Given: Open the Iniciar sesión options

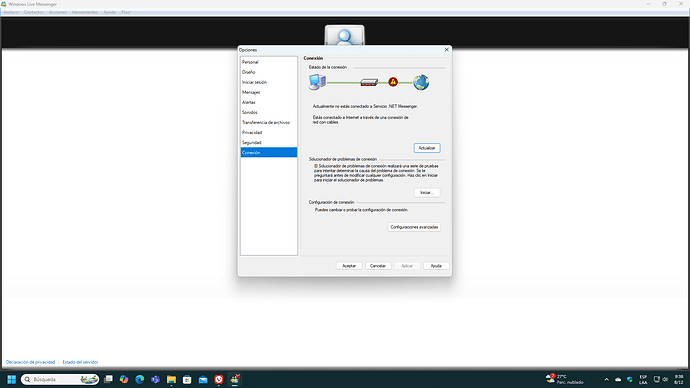Looking at the screenshot, I should [x=268, y=82].
